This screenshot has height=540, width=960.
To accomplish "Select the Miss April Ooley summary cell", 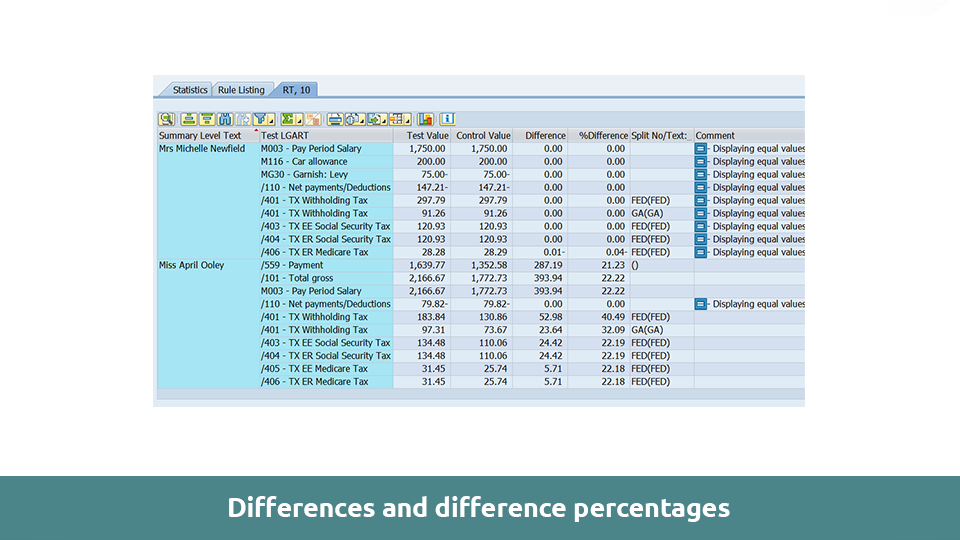I will [x=191, y=266].
